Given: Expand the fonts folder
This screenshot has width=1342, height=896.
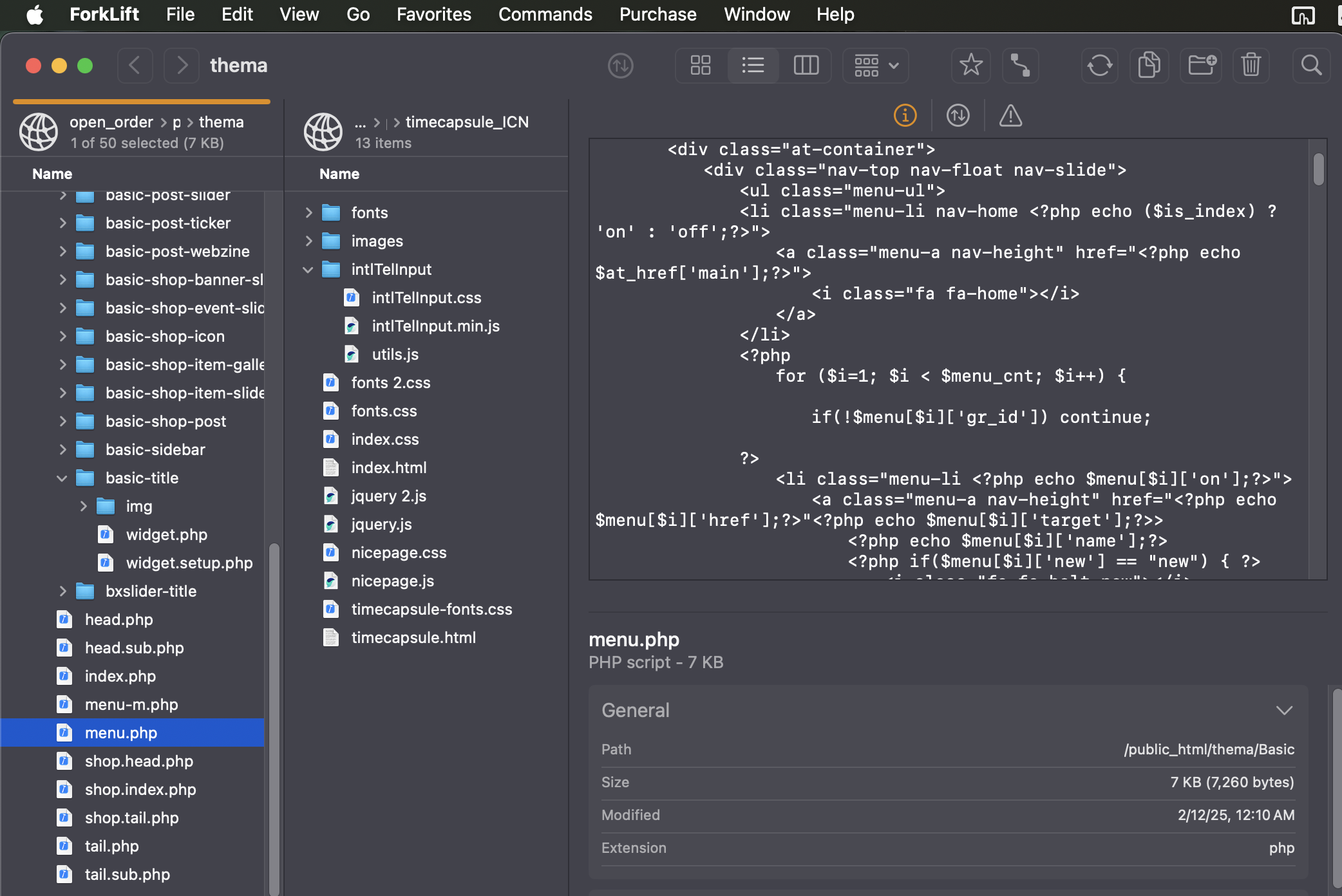Looking at the screenshot, I should click(308, 212).
